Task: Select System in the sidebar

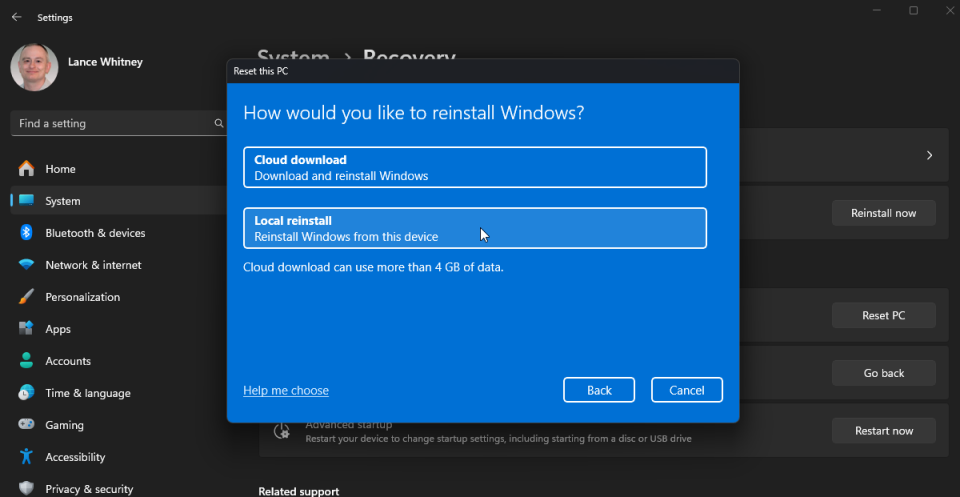Action: [x=62, y=200]
